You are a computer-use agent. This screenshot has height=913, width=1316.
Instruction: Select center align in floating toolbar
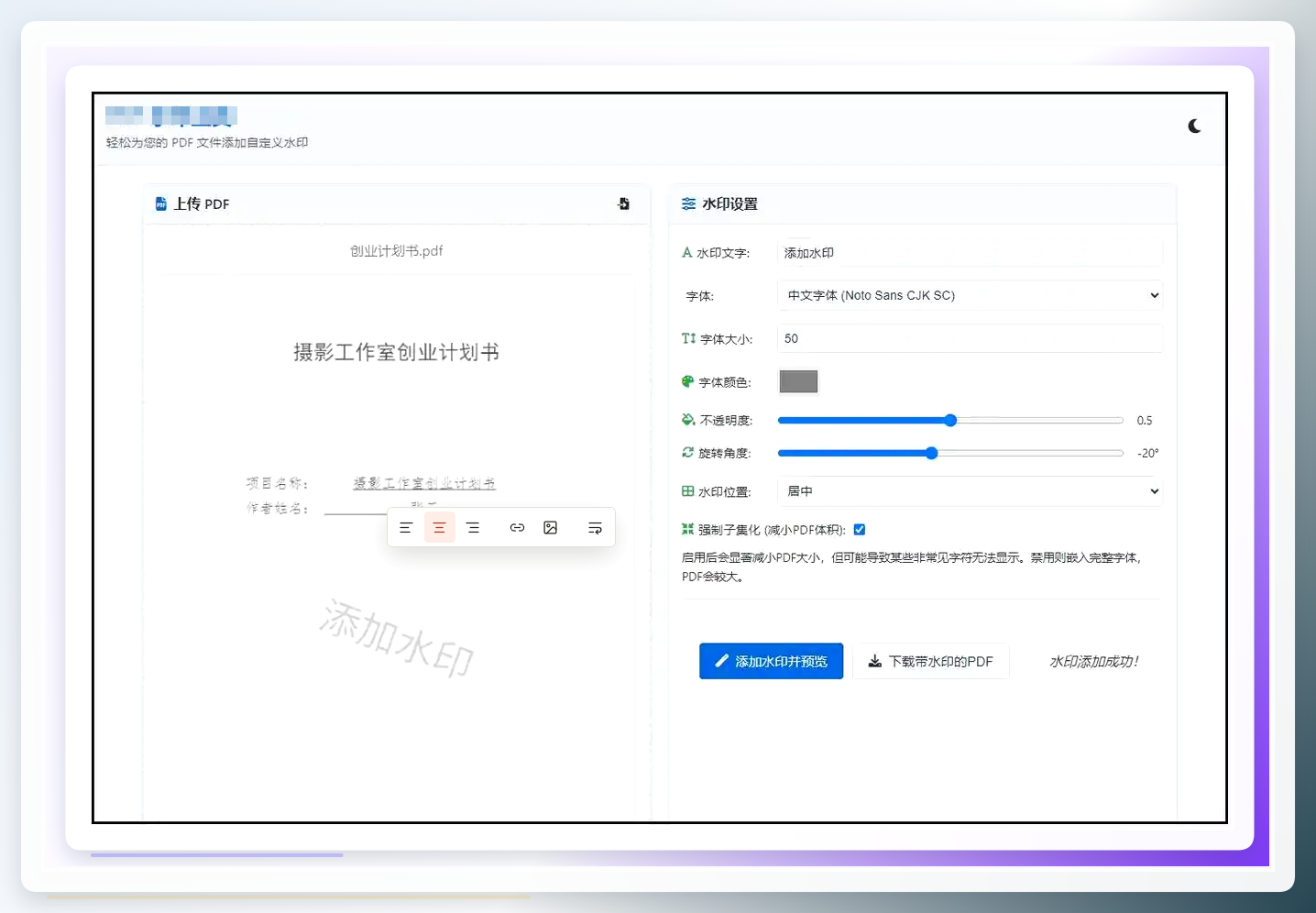click(440, 528)
